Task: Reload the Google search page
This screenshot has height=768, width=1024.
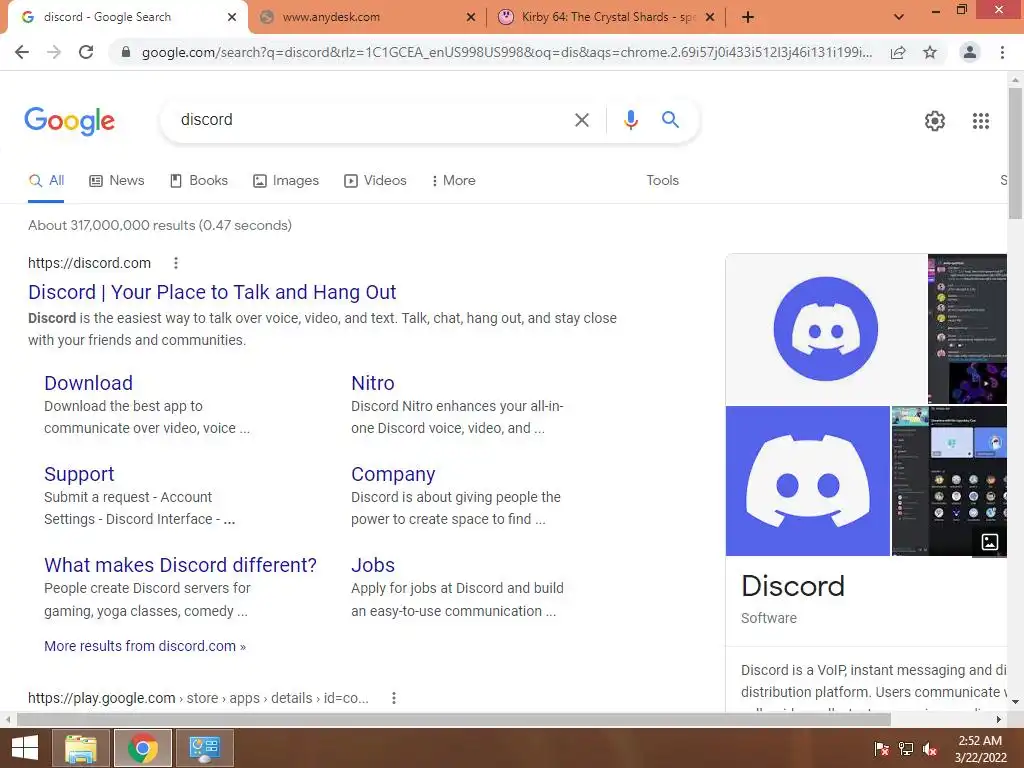Action: (86, 52)
